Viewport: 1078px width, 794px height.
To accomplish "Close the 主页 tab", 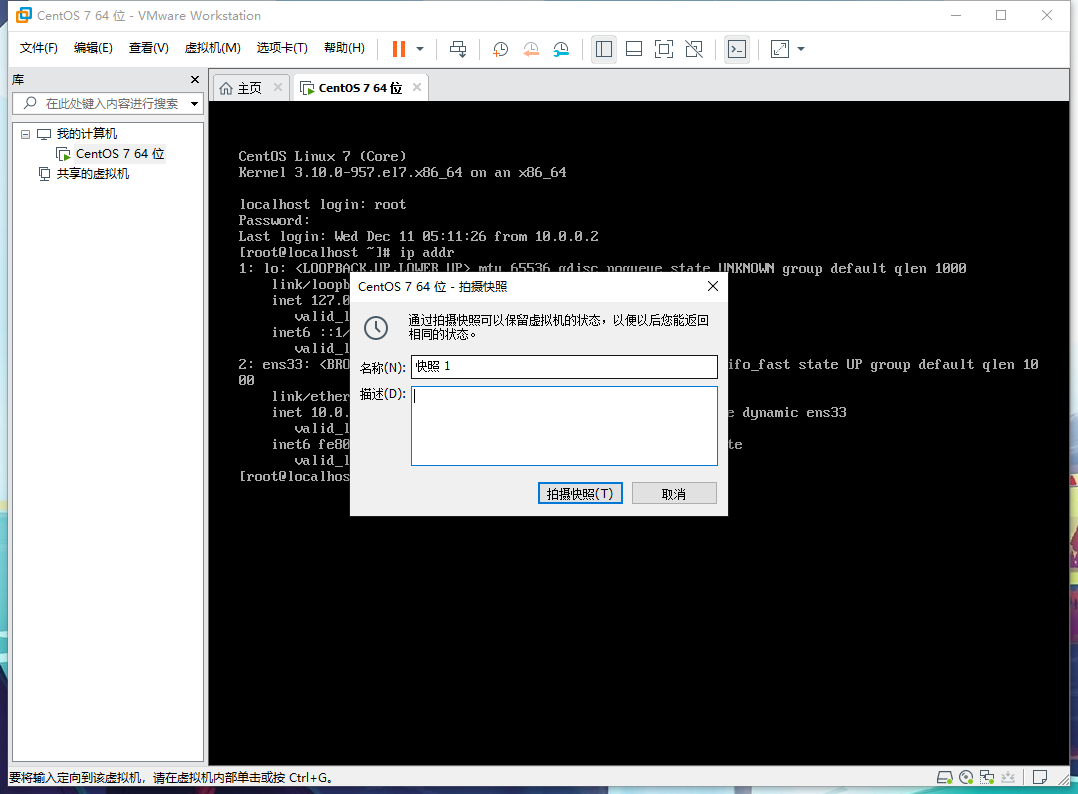I will coord(278,87).
